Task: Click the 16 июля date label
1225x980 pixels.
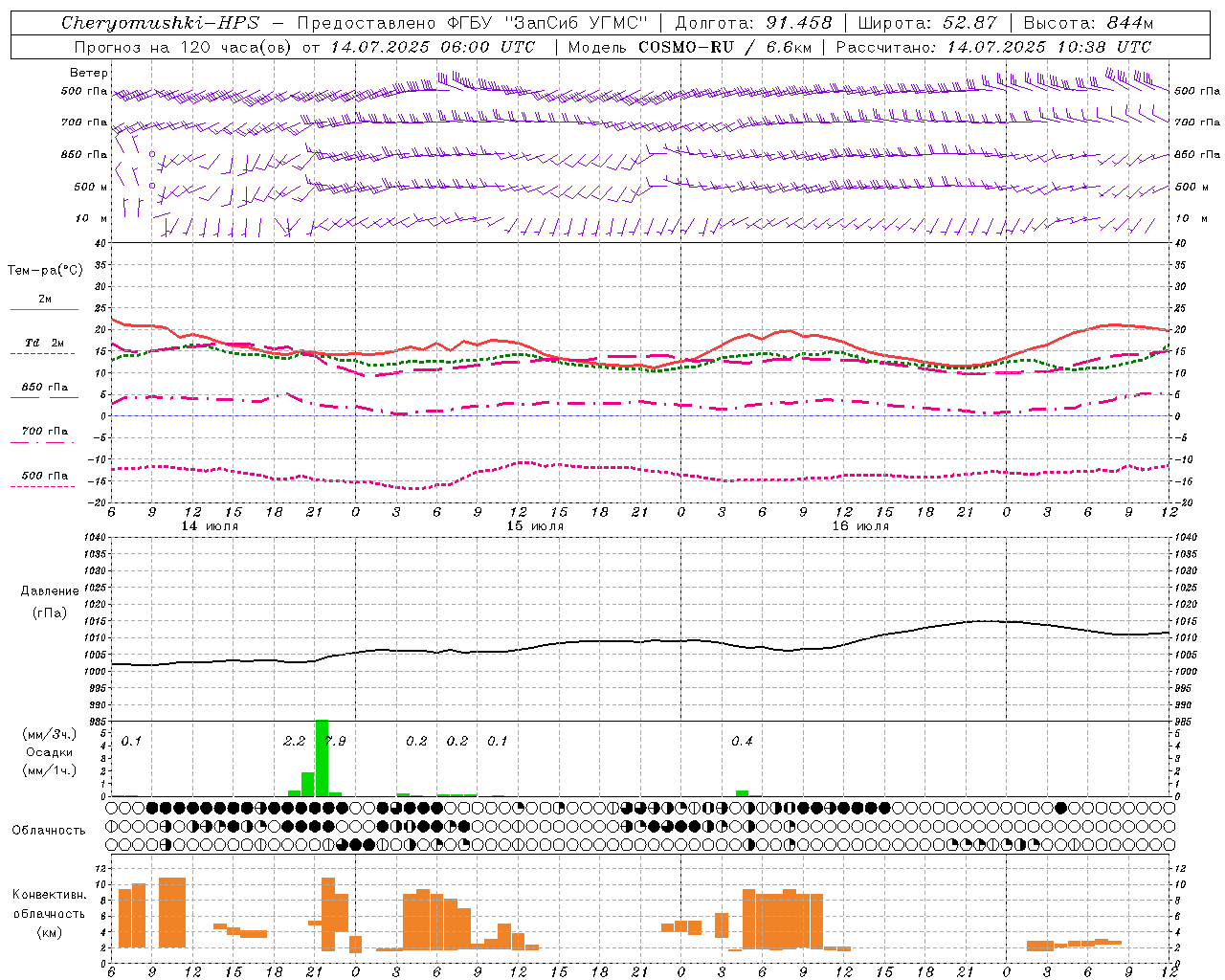Action: coord(860,526)
